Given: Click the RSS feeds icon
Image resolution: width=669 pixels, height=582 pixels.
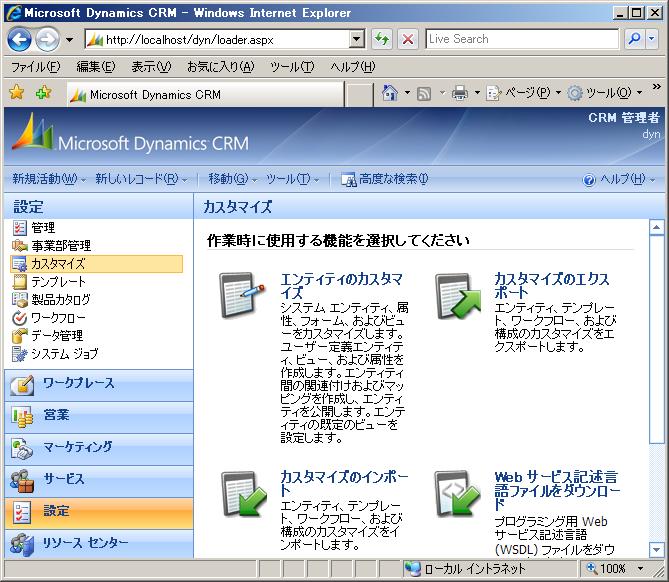Looking at the screenshot, I should [x=424, y=93].
